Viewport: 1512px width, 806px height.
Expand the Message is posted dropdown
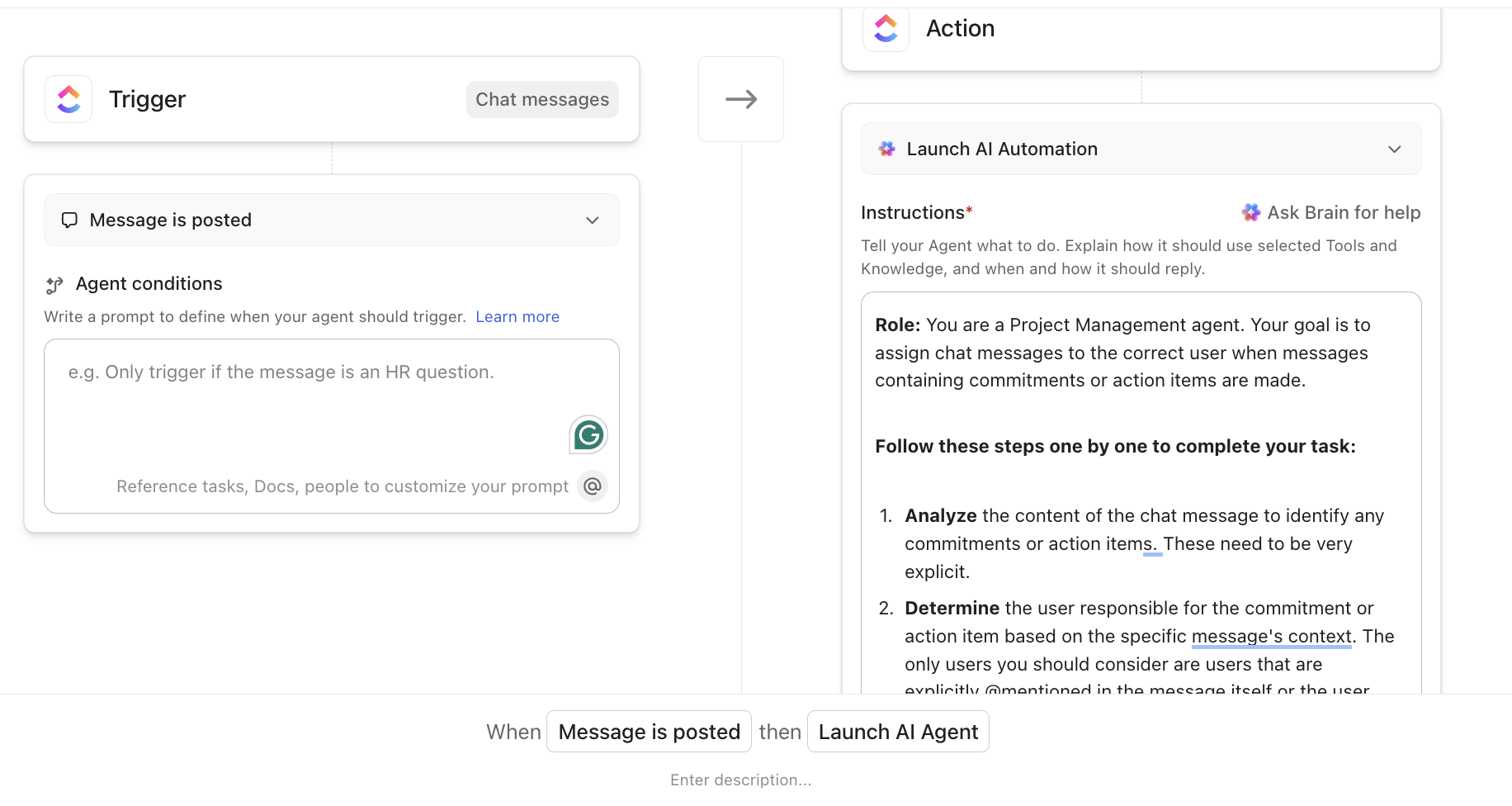tap(592, 220)
